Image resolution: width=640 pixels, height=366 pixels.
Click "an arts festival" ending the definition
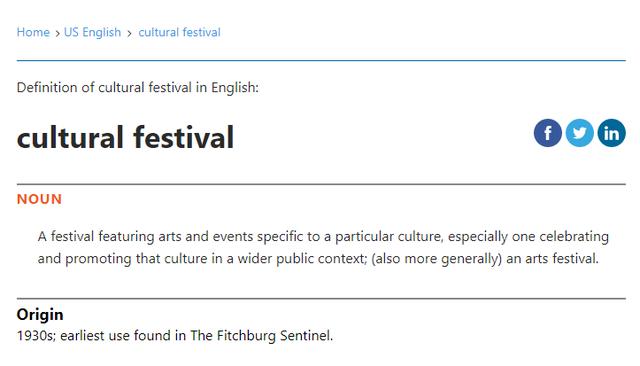552,258
